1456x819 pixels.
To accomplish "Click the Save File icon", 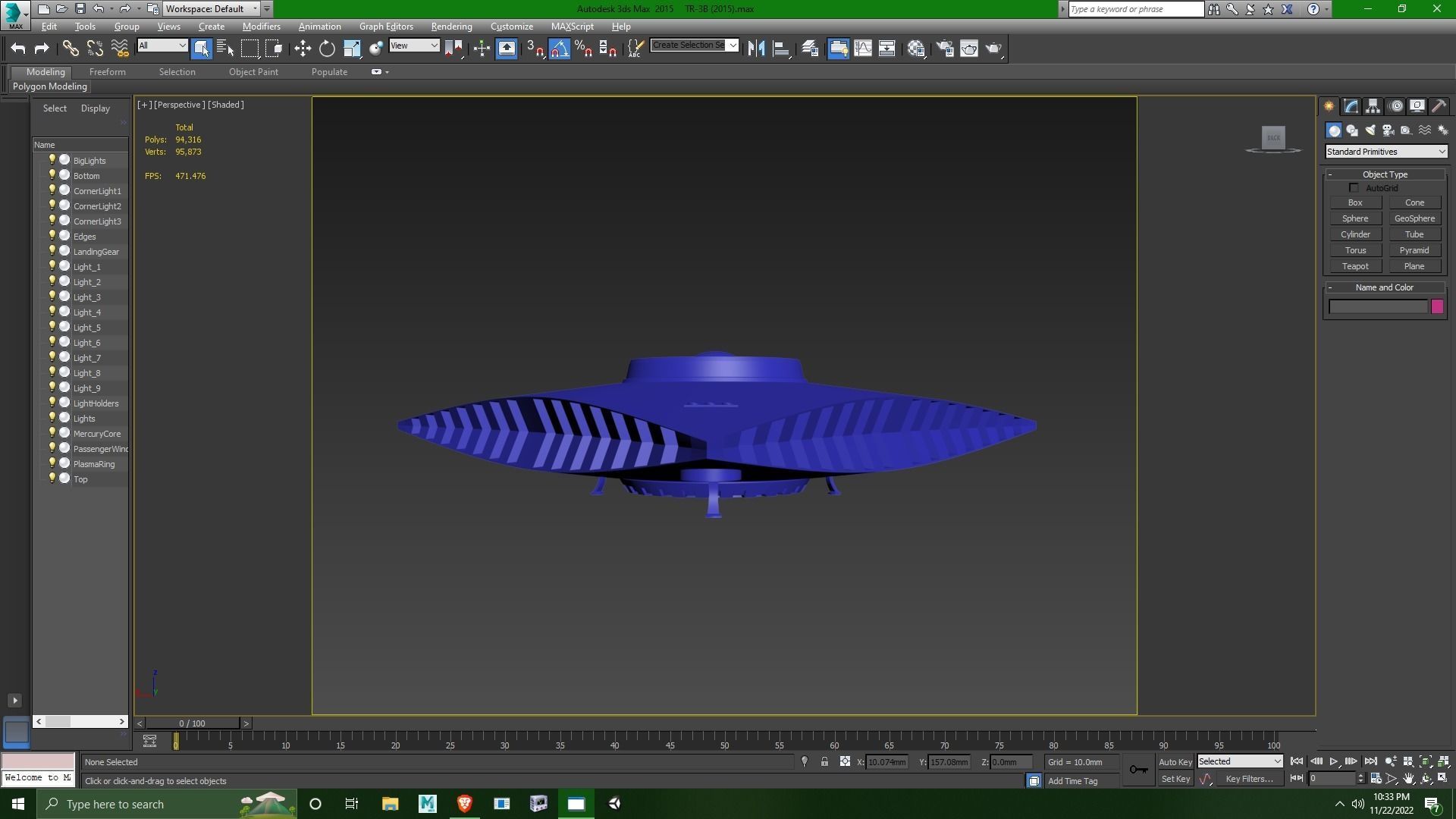I will point(80,9).
